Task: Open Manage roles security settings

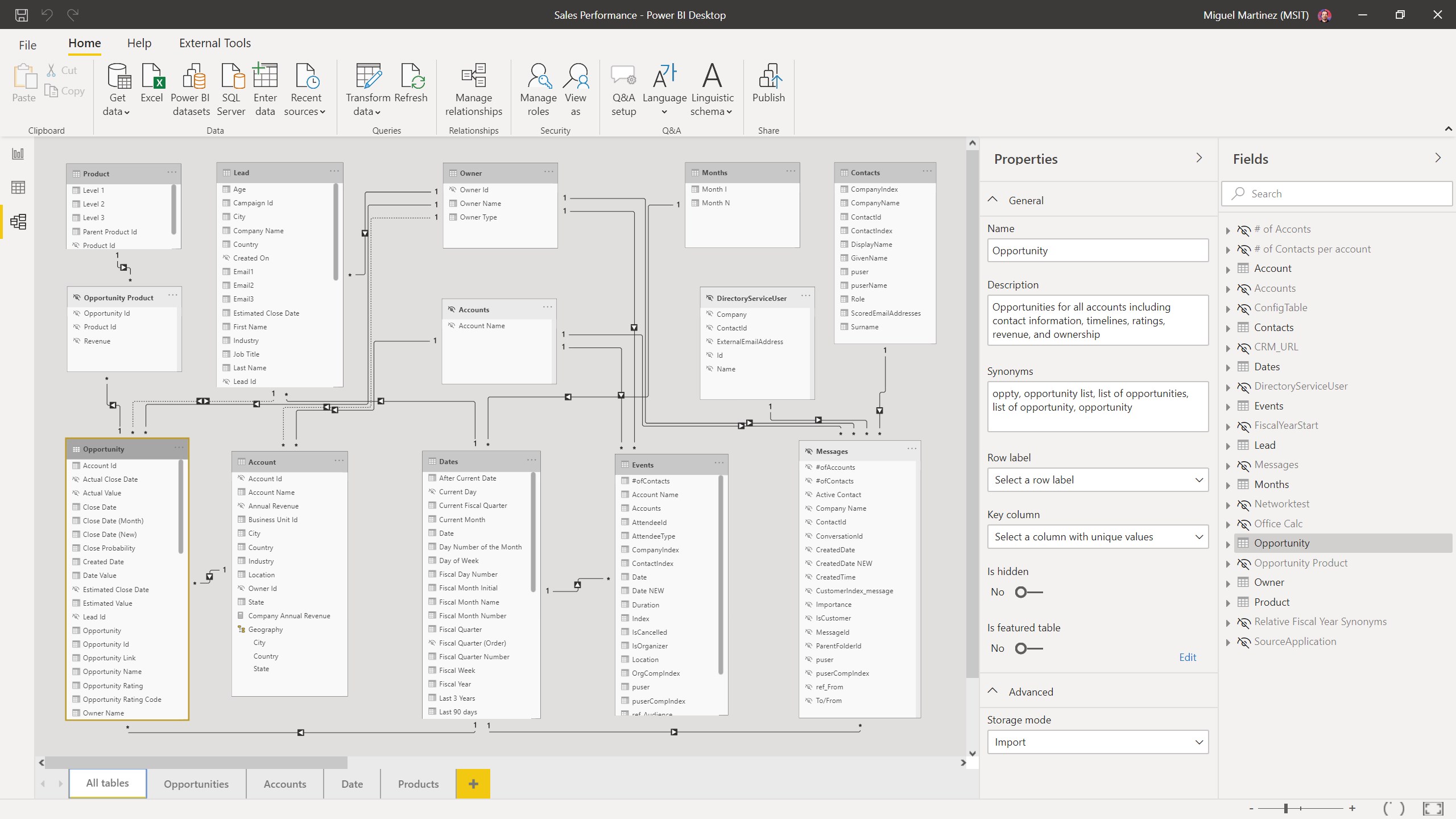Action: click(x=537, y=88)
